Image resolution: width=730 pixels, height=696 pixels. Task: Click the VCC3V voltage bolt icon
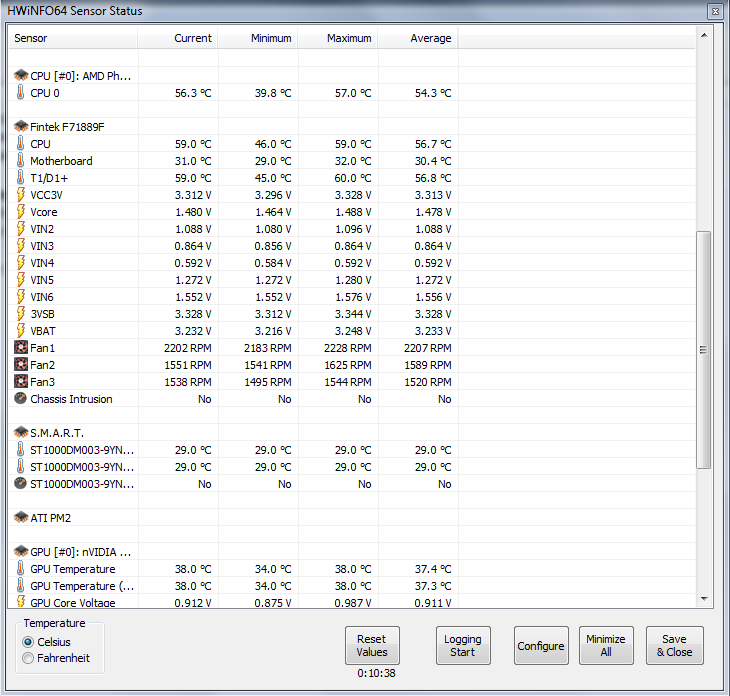pos(21,195)
